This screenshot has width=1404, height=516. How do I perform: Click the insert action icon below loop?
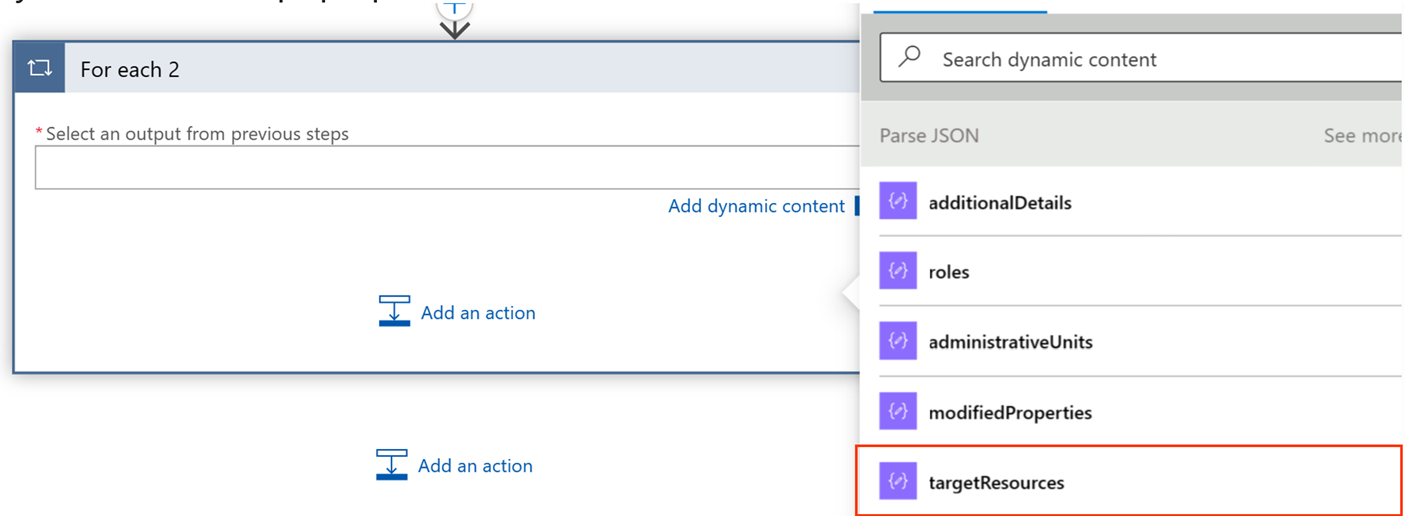(x=392, y=465)
